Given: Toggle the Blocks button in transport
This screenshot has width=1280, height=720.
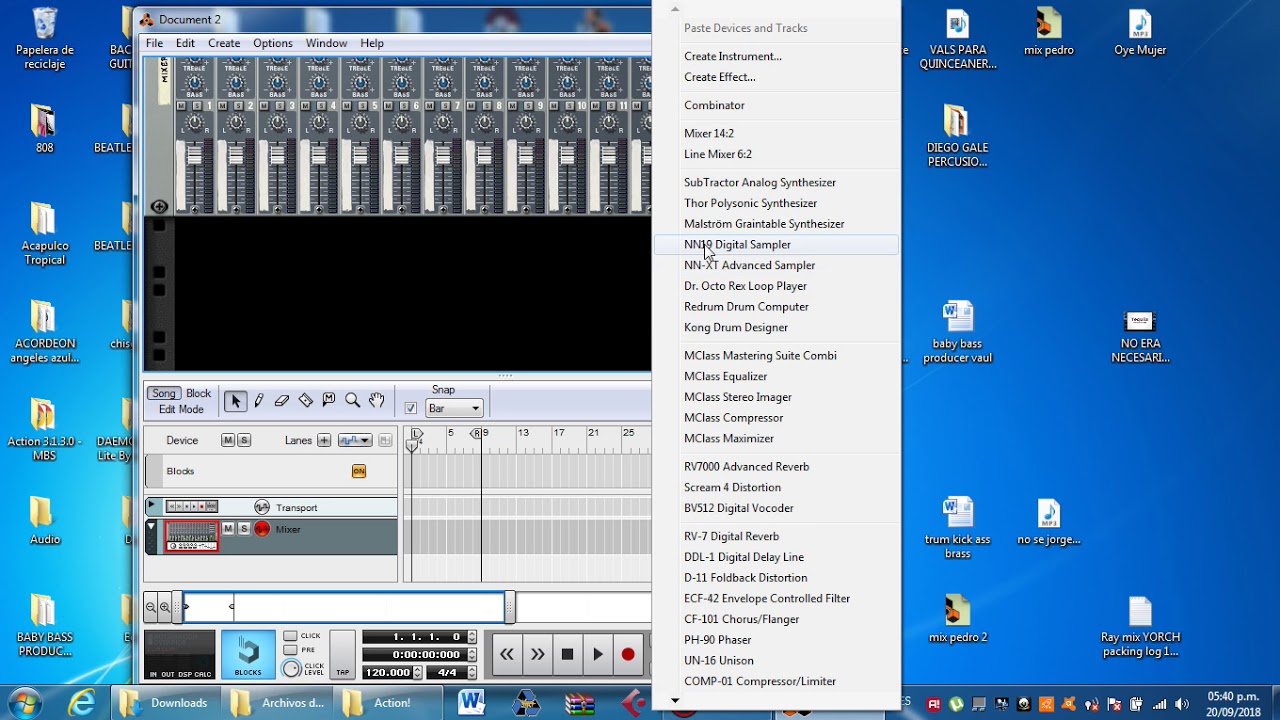Looking at the screenshot, I should coord(248,655).
